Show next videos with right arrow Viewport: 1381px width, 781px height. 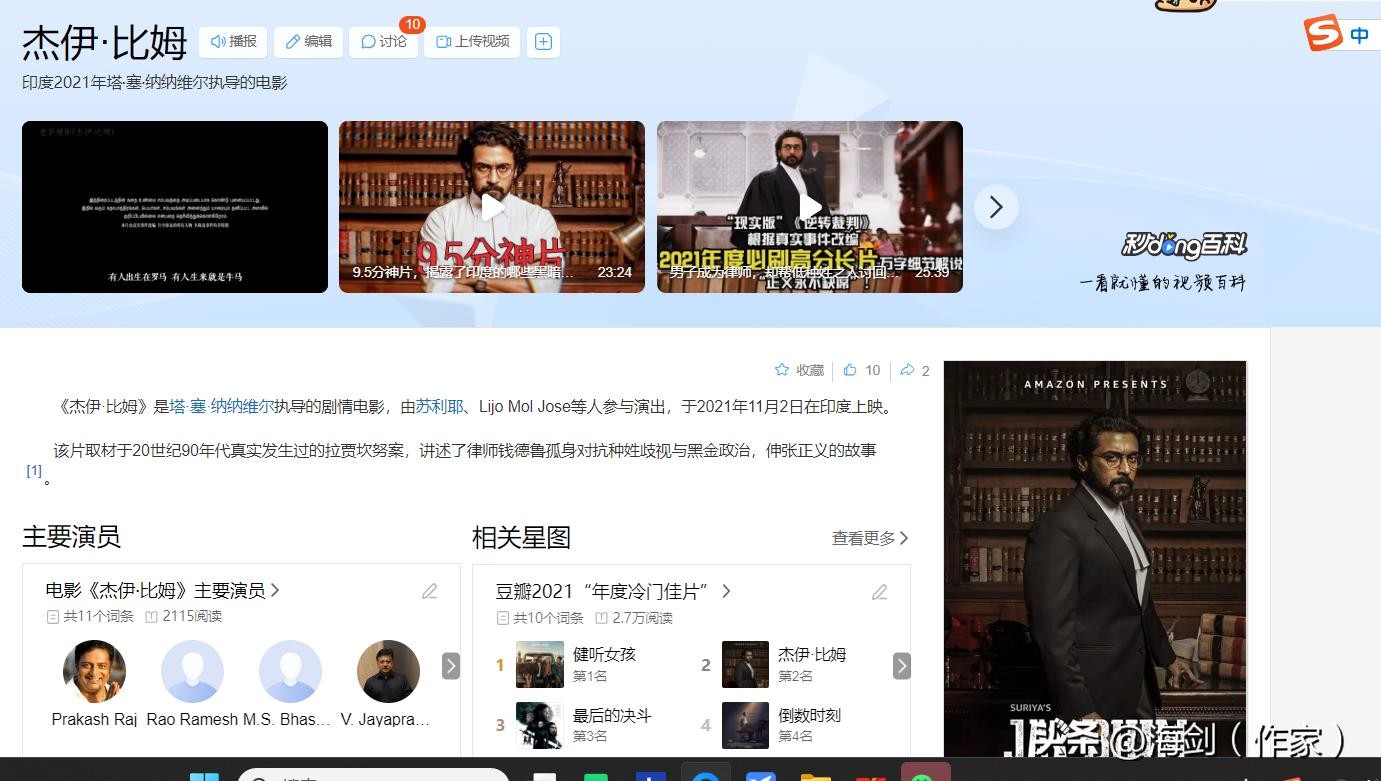pos(996,207)
